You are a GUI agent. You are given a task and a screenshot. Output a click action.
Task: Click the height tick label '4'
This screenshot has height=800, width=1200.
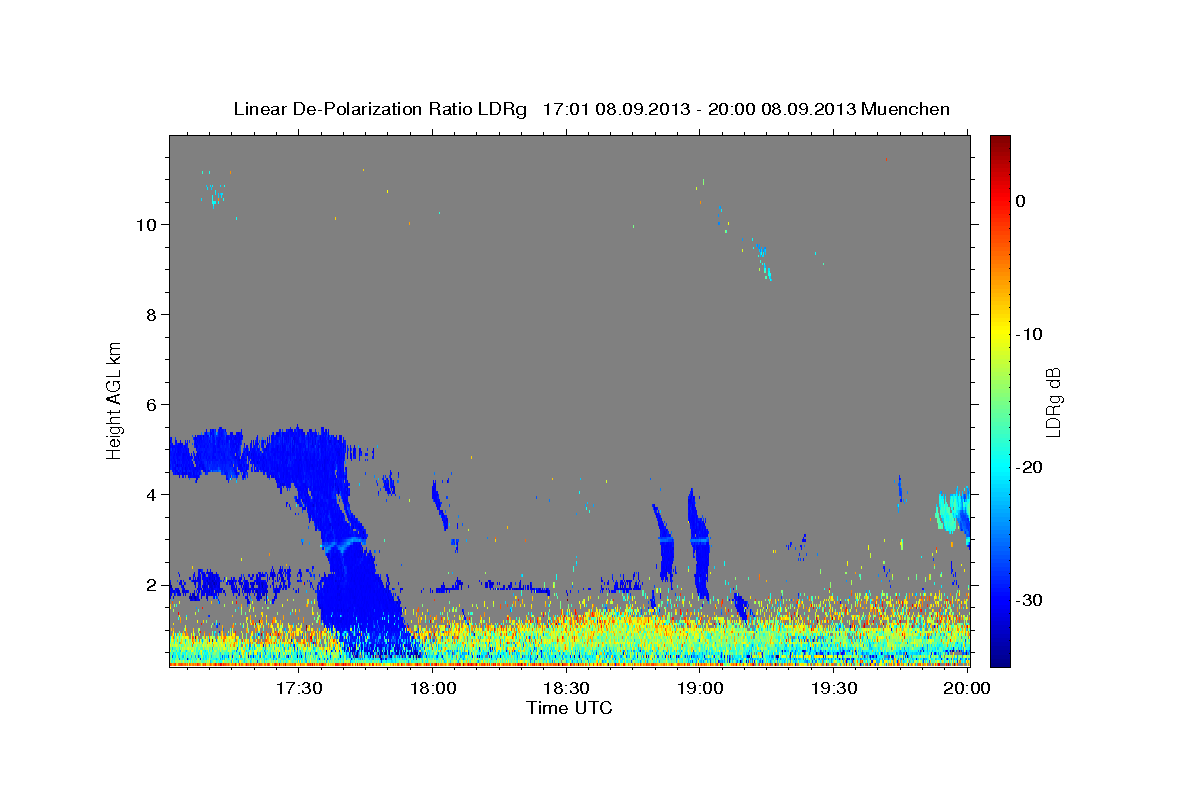coord(150,495)
